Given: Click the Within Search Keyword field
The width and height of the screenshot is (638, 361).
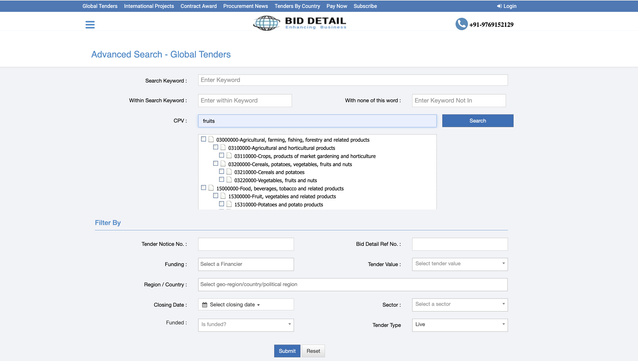Looking at the screenshot, I should tap(245, 101).
